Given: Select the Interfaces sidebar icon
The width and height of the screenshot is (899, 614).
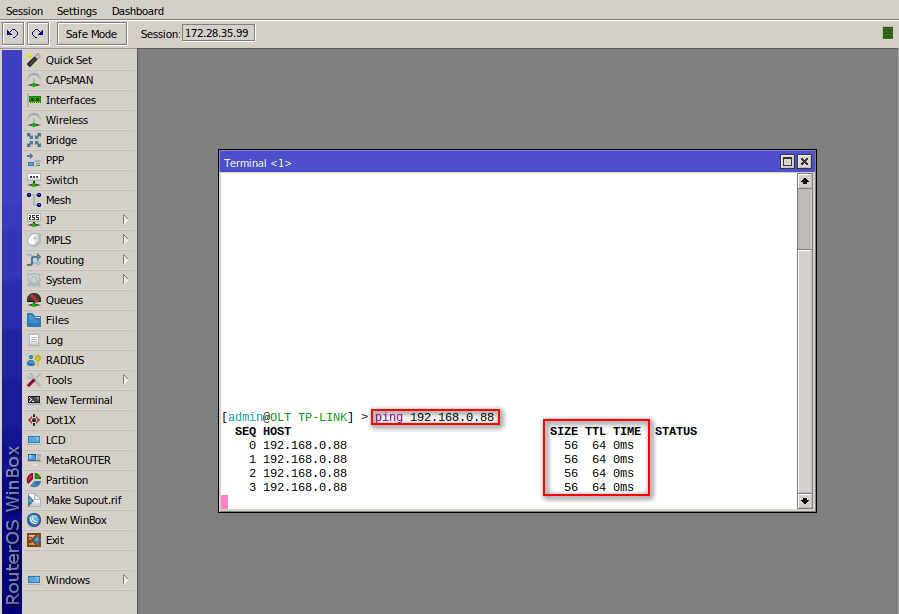Looking at the screenshot, I should pyautogui.click(x=34, y=100).
